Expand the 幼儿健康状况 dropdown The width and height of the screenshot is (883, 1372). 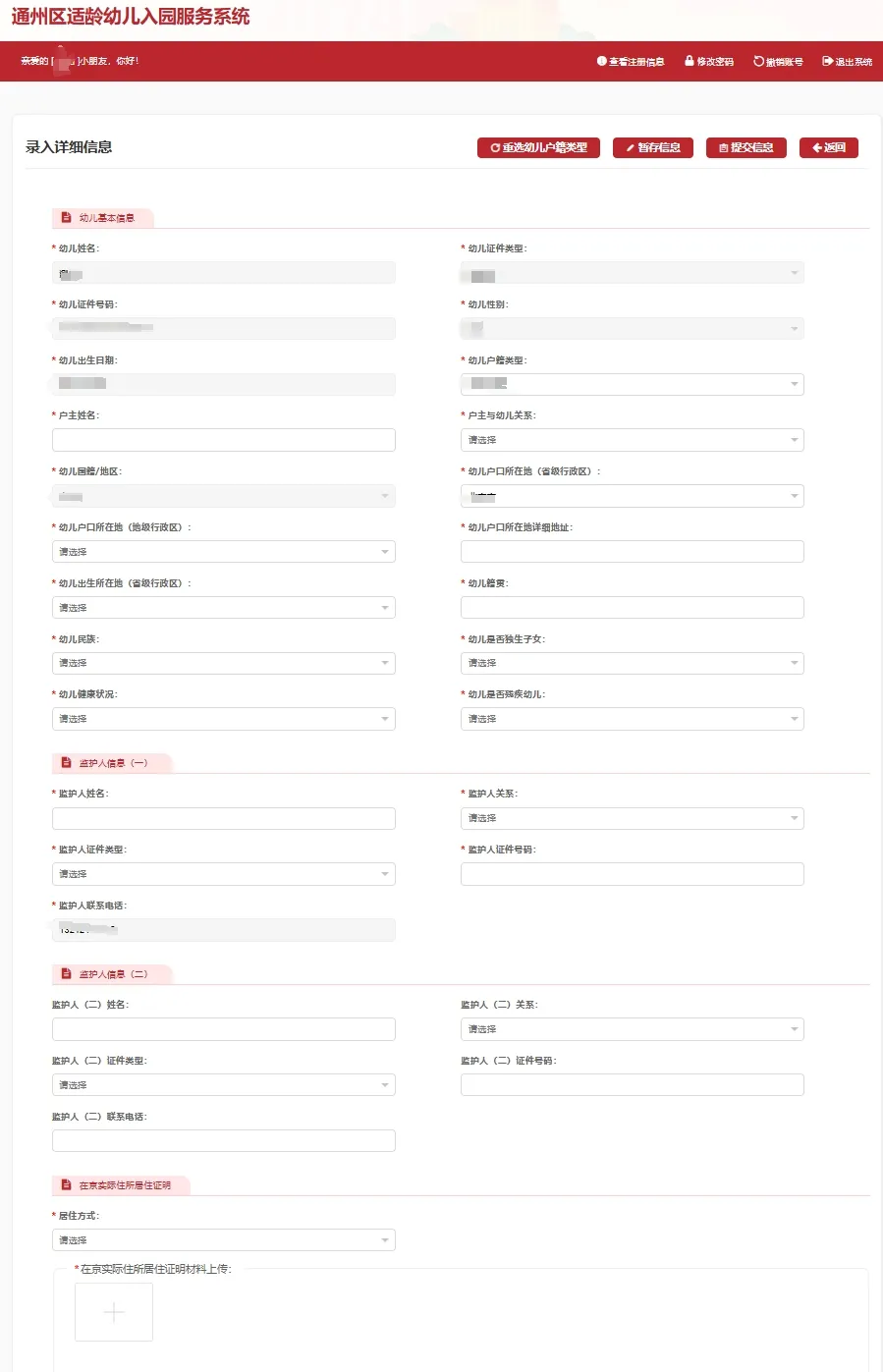[224, 719]
